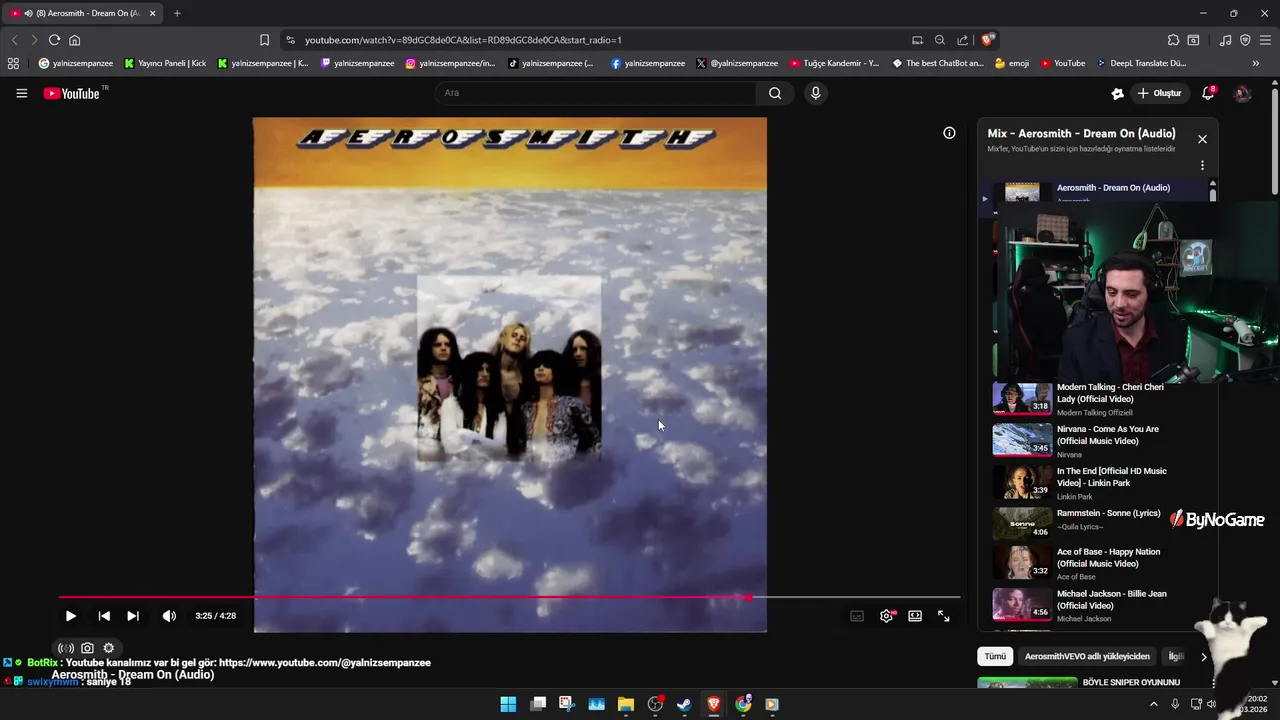Open the apps grid in bookmarks bar

(x=13, y=63)
